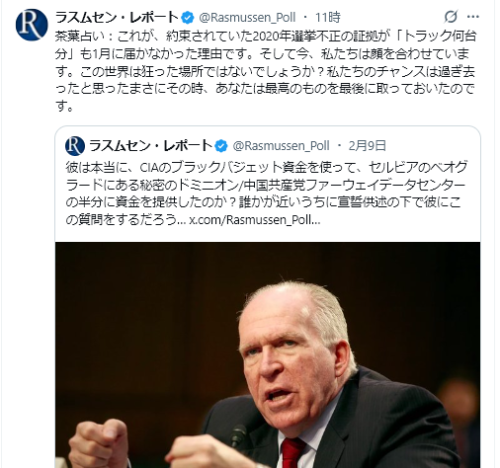Click the blue verified badge on main post
The width and height of the screenshot is (500, 468).
(188, 18)
